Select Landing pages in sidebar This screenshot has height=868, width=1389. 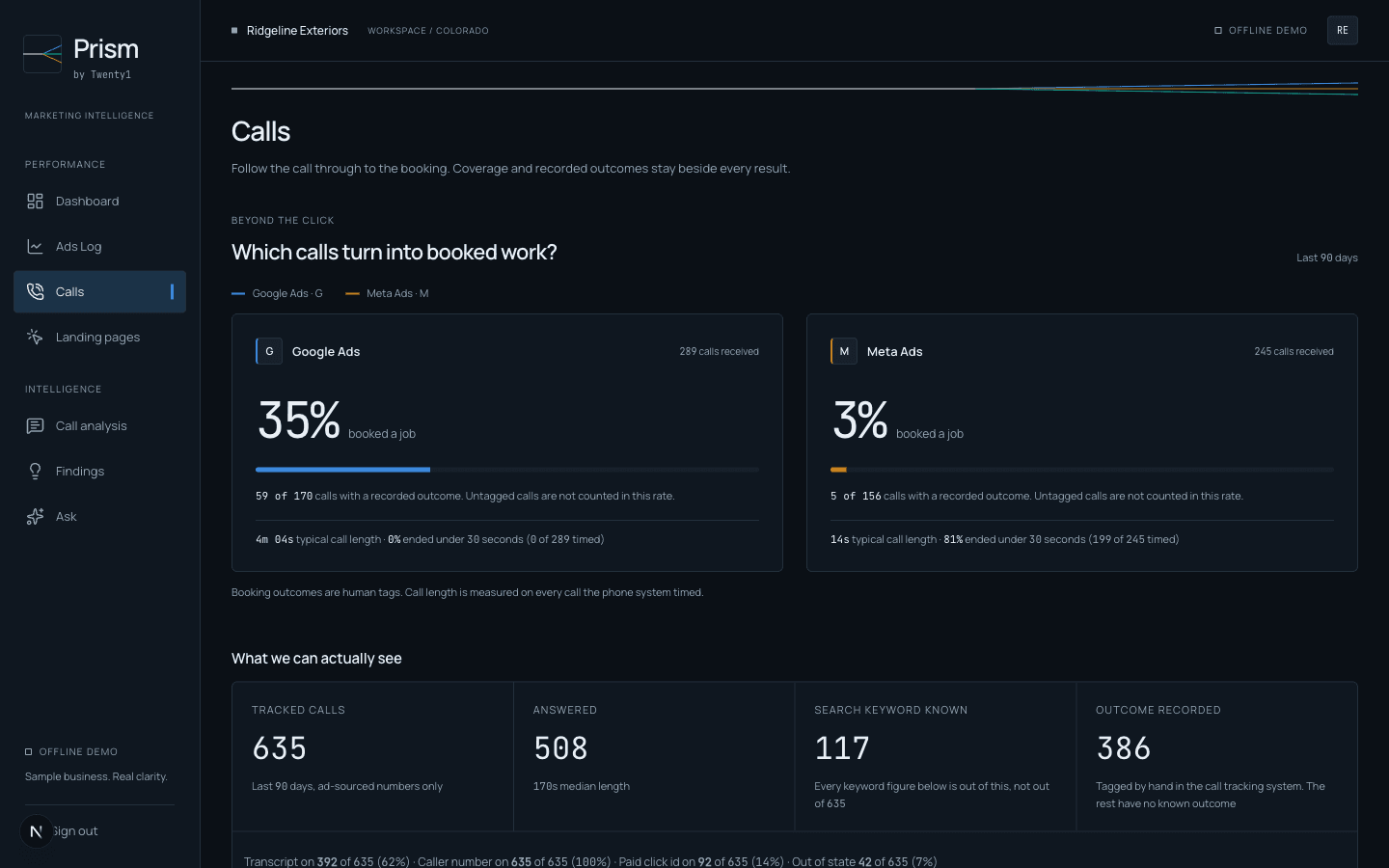click(x=99, y=337)
